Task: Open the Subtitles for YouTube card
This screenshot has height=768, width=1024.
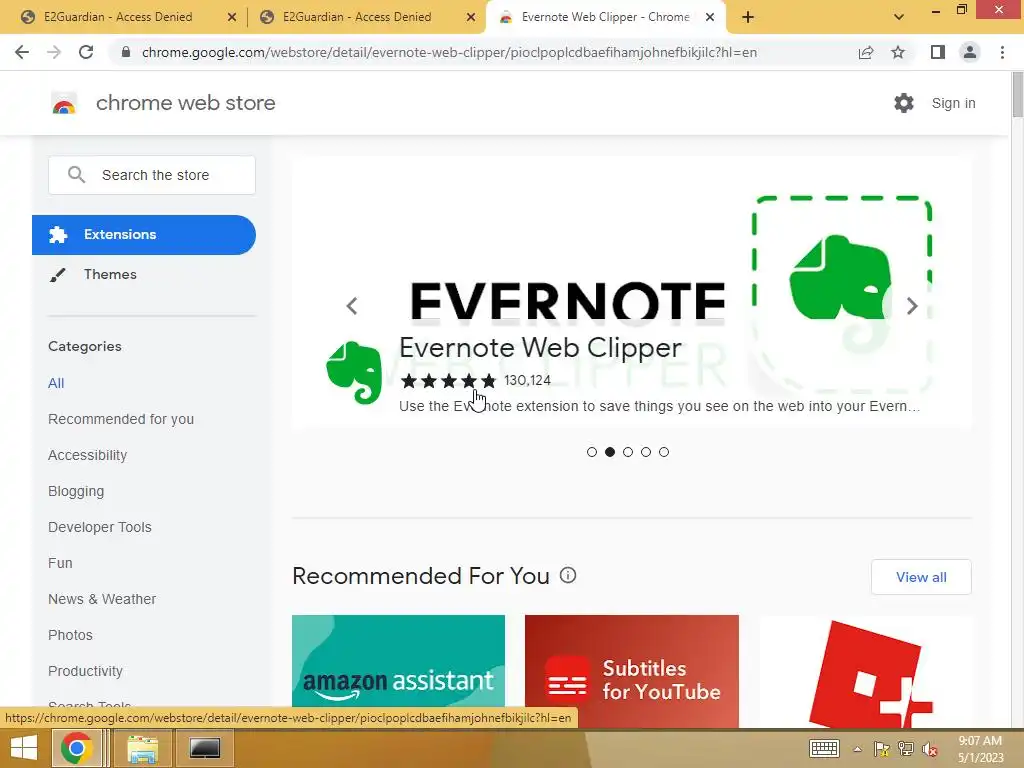Action: click(x=632, y=671)
